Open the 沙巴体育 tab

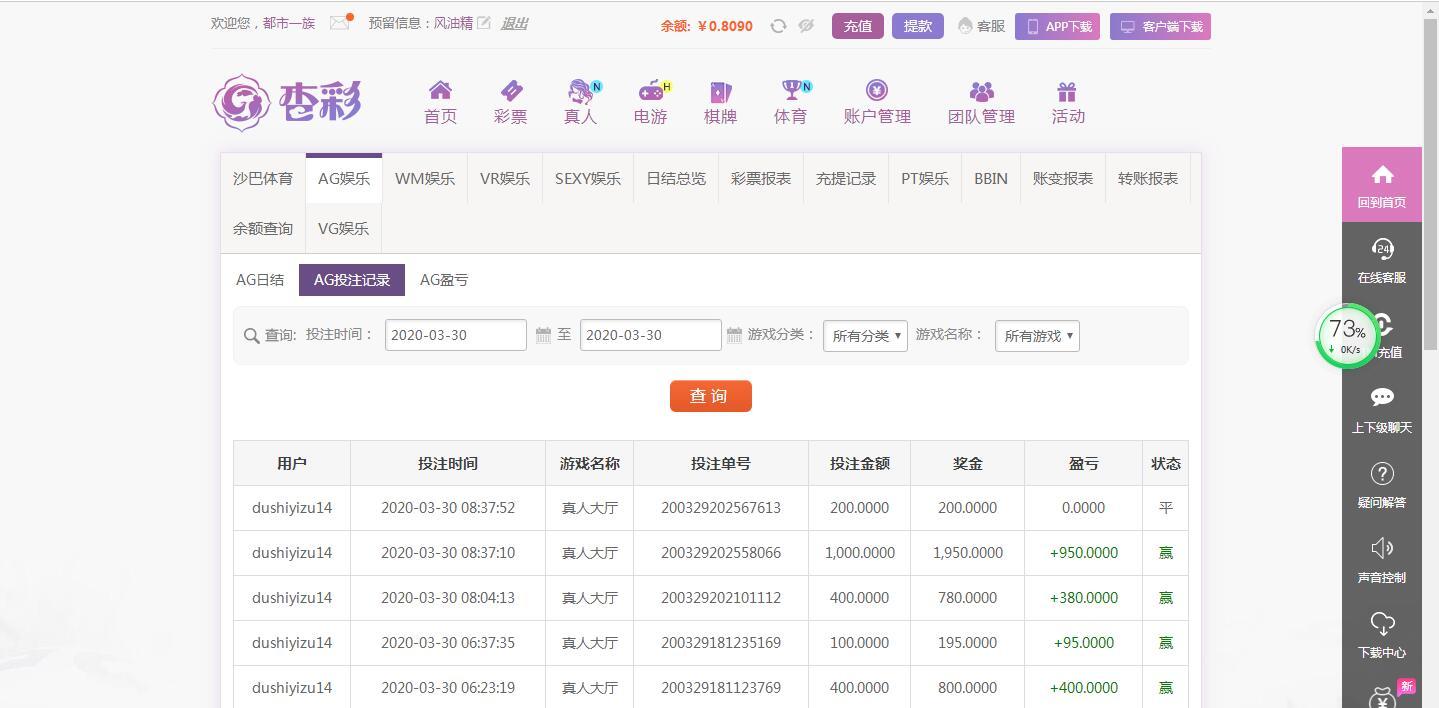pyautogui.click(x=262, y=178)
